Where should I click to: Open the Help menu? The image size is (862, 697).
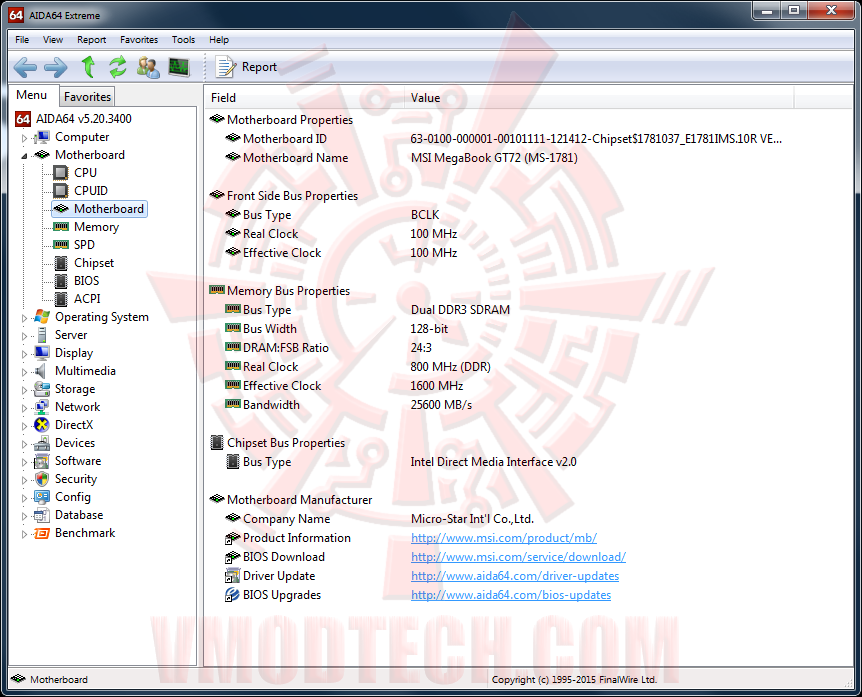[x=219, y=40]
